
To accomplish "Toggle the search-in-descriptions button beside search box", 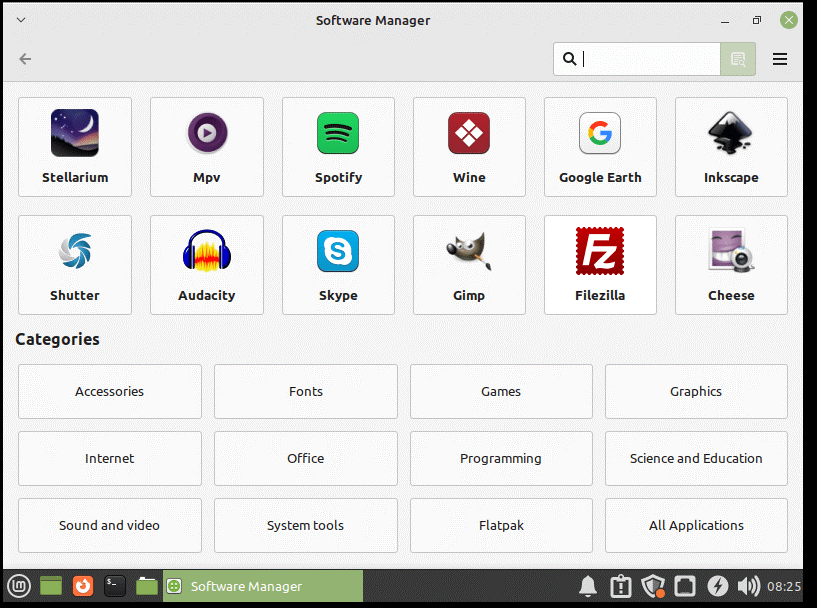I will pos(738,59).
